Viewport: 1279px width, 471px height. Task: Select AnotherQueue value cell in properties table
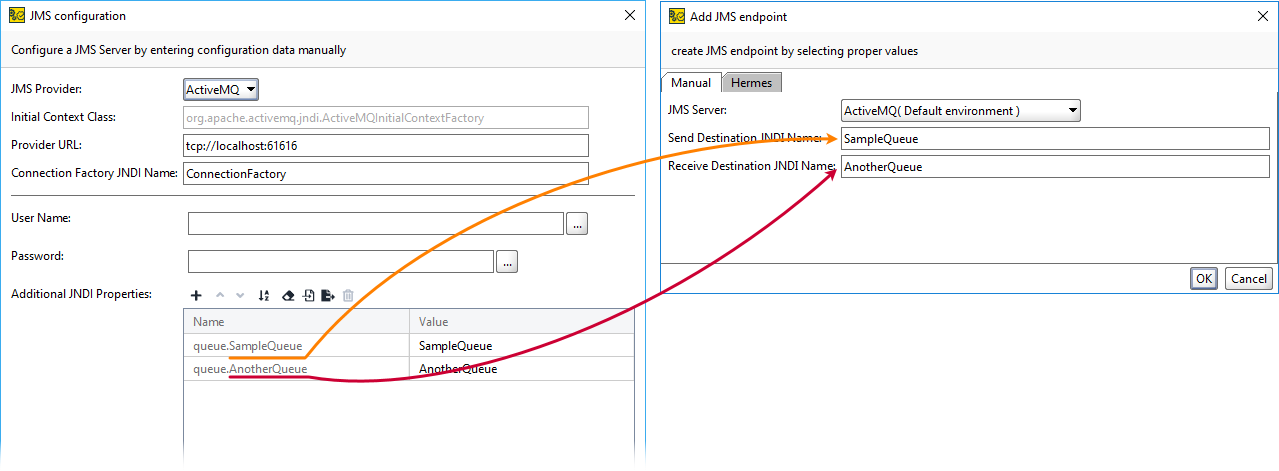522,369
